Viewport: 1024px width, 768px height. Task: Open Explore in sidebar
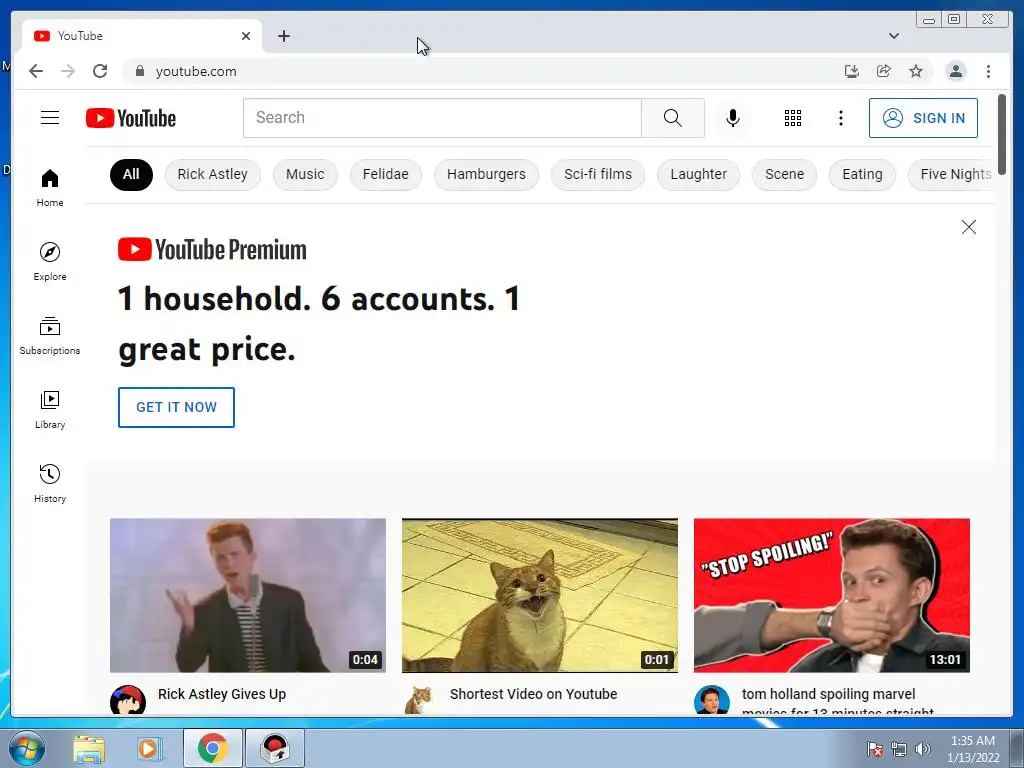(50, 261)
